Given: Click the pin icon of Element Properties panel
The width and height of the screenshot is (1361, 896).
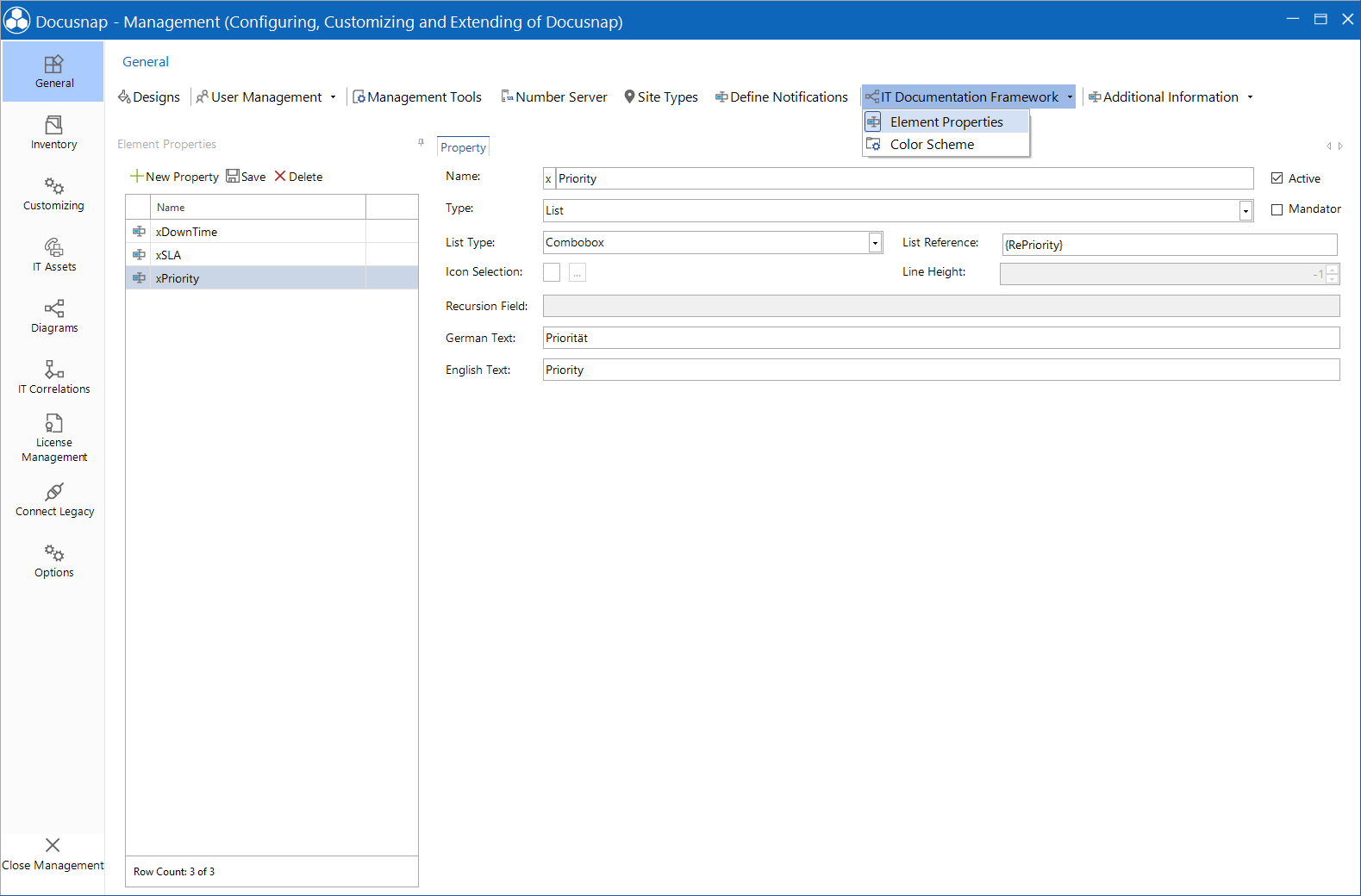Looking at the screenshot, I should 421,143.
